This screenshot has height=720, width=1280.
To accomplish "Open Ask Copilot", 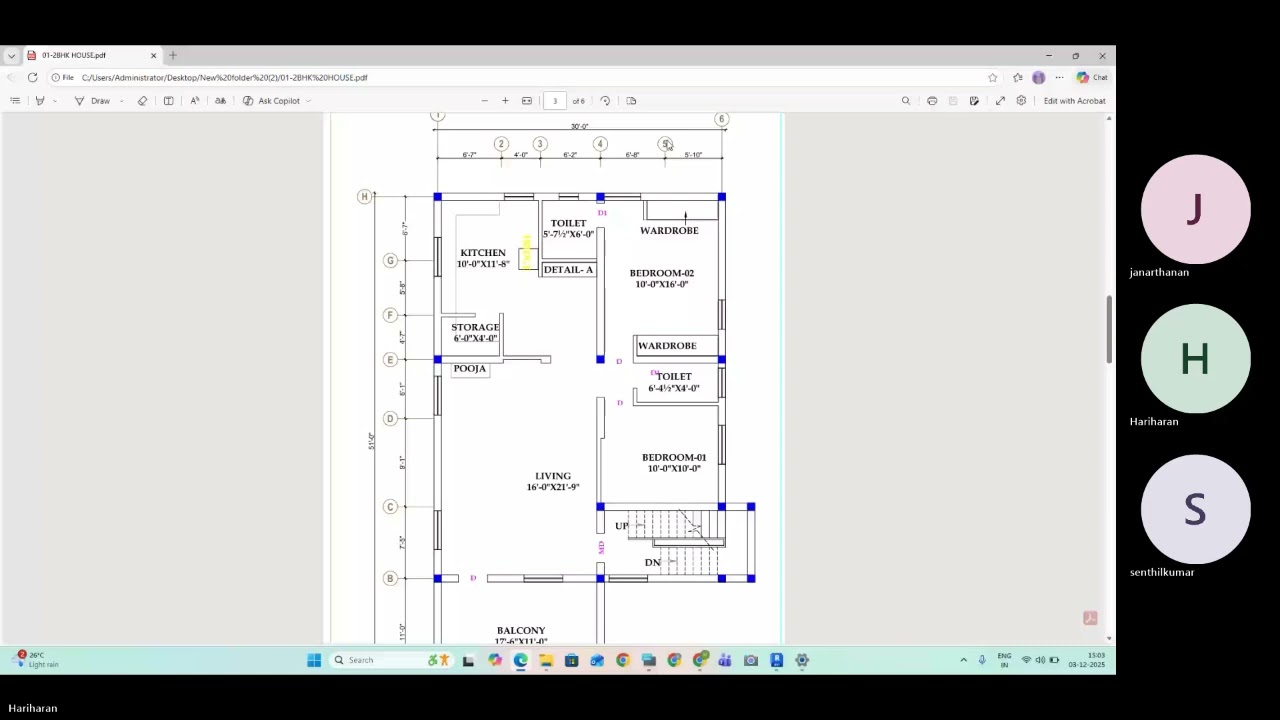I will pyautogui.click(x=271, y=101).
